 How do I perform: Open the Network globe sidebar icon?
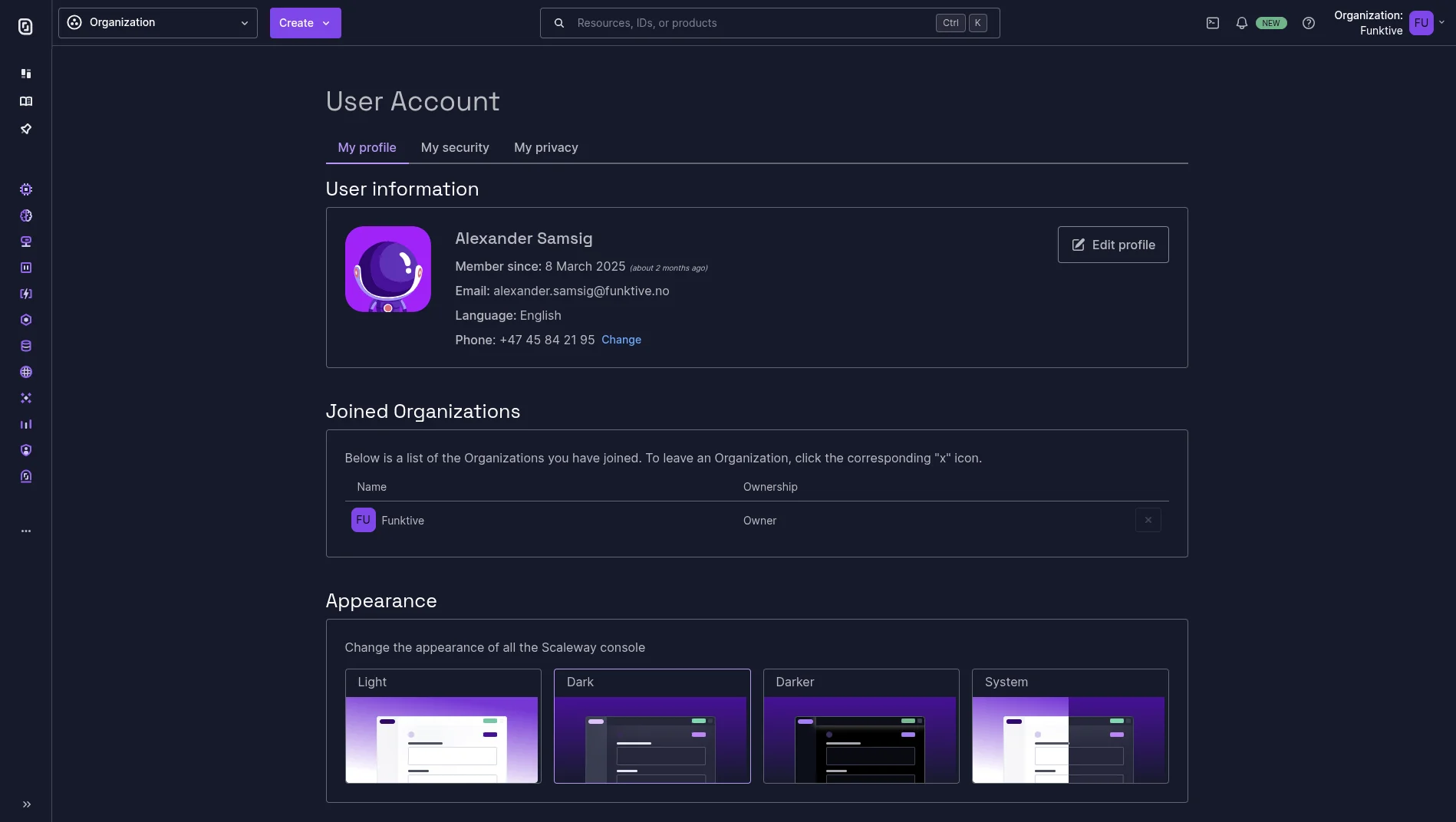pos(26,372)
